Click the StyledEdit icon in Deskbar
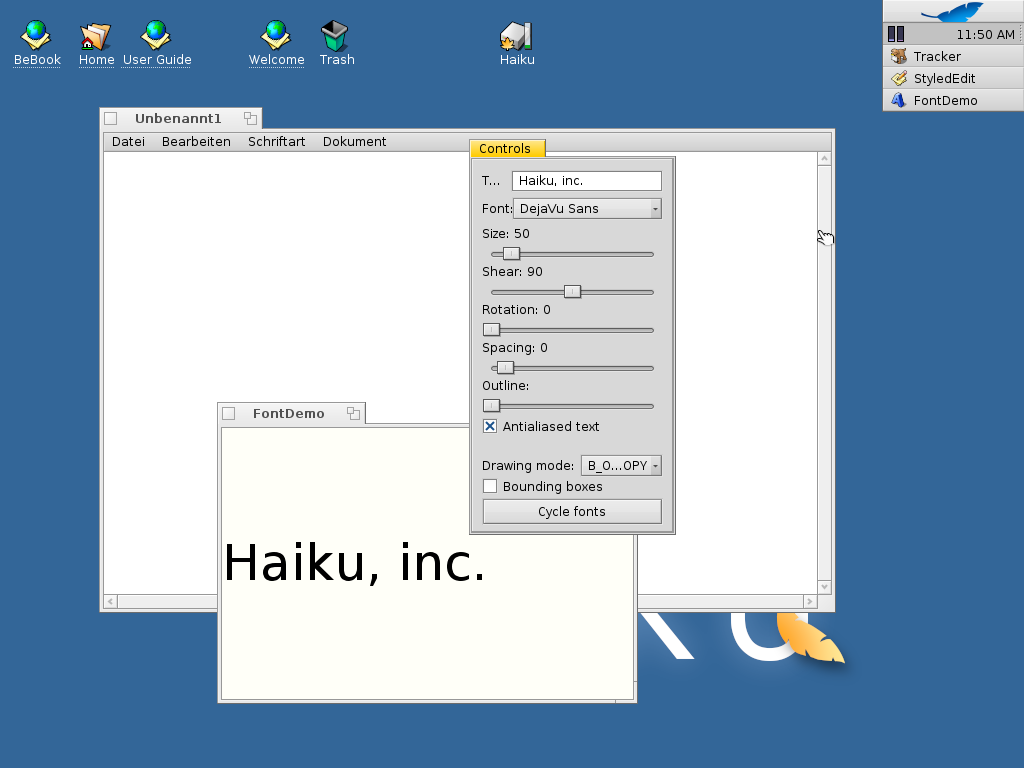Viewport: 1024px width, 768px height. [x=899, y=78]
